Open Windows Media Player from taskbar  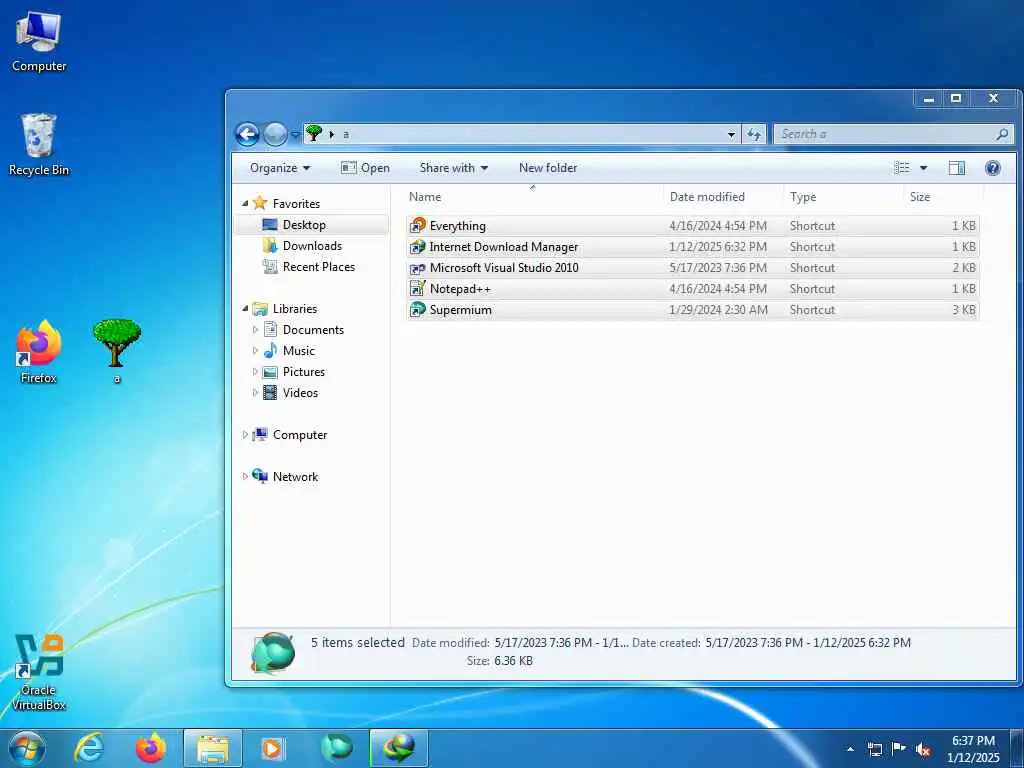pos(273,748)
